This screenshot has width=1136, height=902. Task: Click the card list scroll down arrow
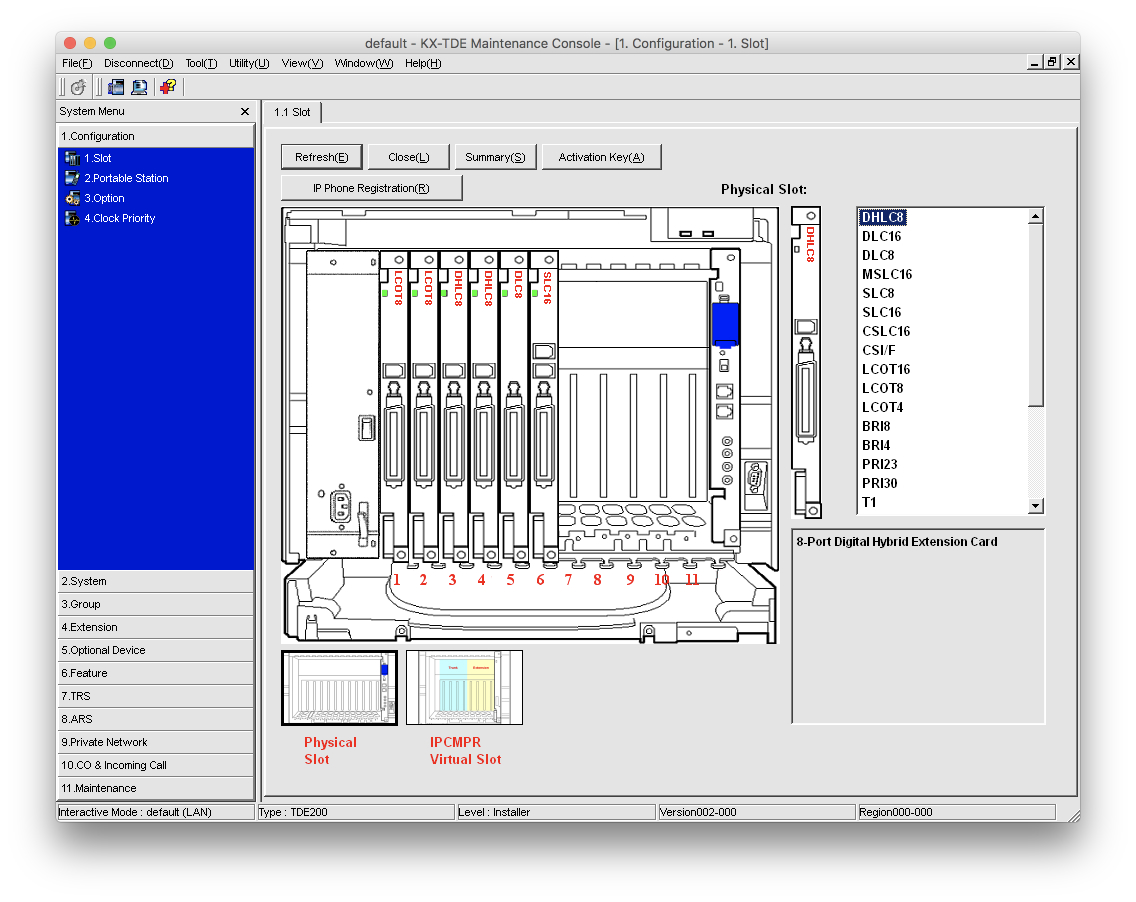tap(1036, 506)
